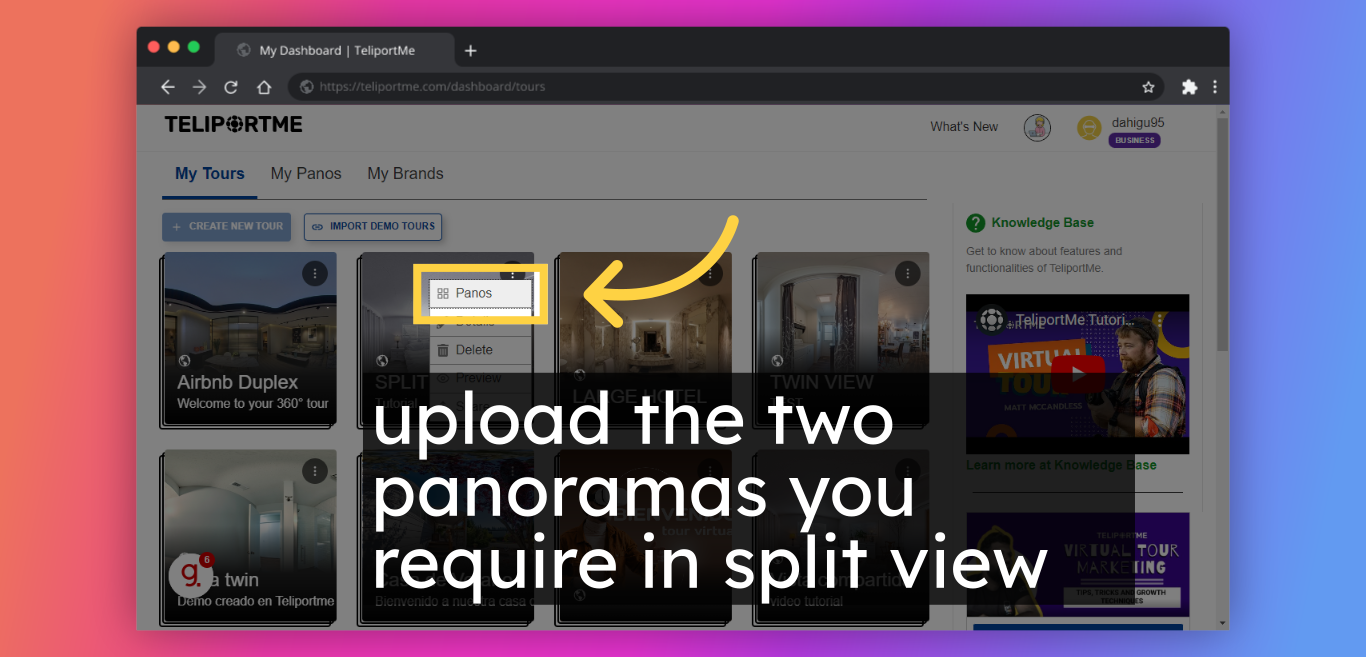Click the scrollbar down arrow
Screen dimensions: 1366x657
(1222, 623)
